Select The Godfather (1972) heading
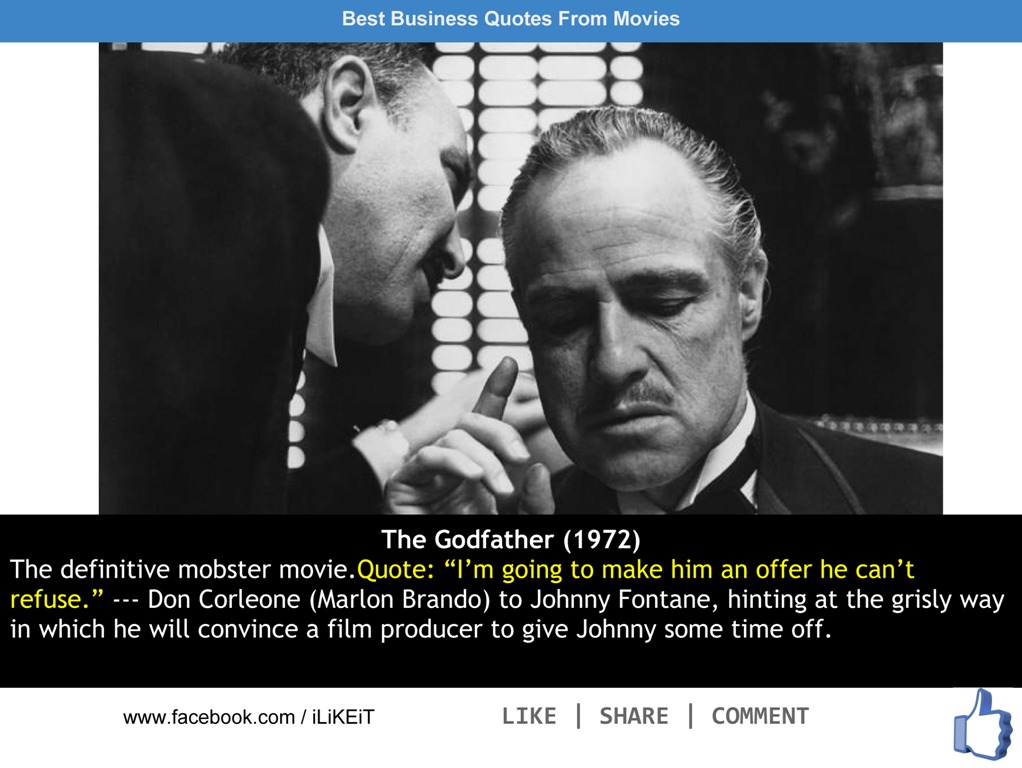 [x=510, y=539]
